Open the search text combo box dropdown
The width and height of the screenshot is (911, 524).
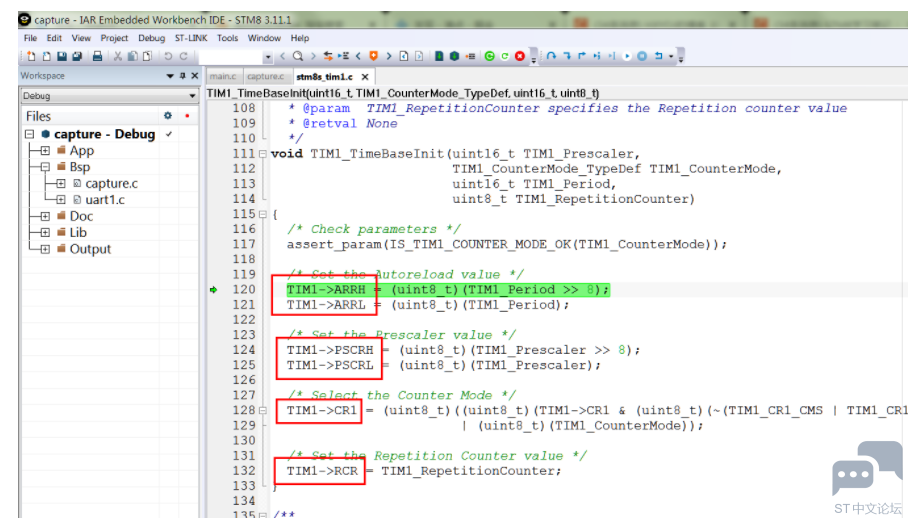pyautogui.click(x=268, y=57)
